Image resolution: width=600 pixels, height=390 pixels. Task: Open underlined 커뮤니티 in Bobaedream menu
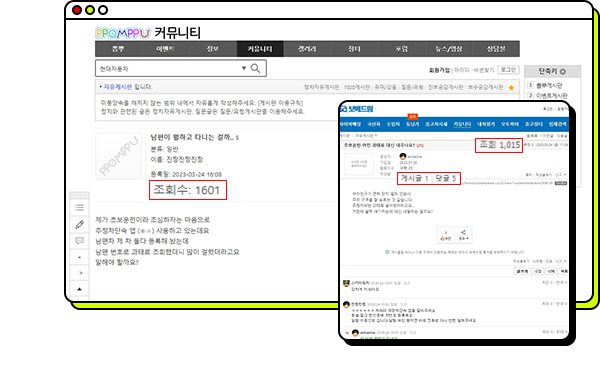[x=462, y=124]
